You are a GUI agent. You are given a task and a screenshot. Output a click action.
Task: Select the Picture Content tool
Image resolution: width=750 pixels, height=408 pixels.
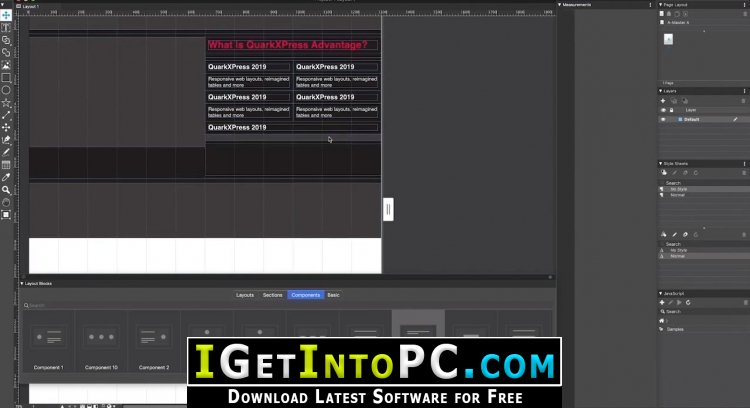[6, 65]
